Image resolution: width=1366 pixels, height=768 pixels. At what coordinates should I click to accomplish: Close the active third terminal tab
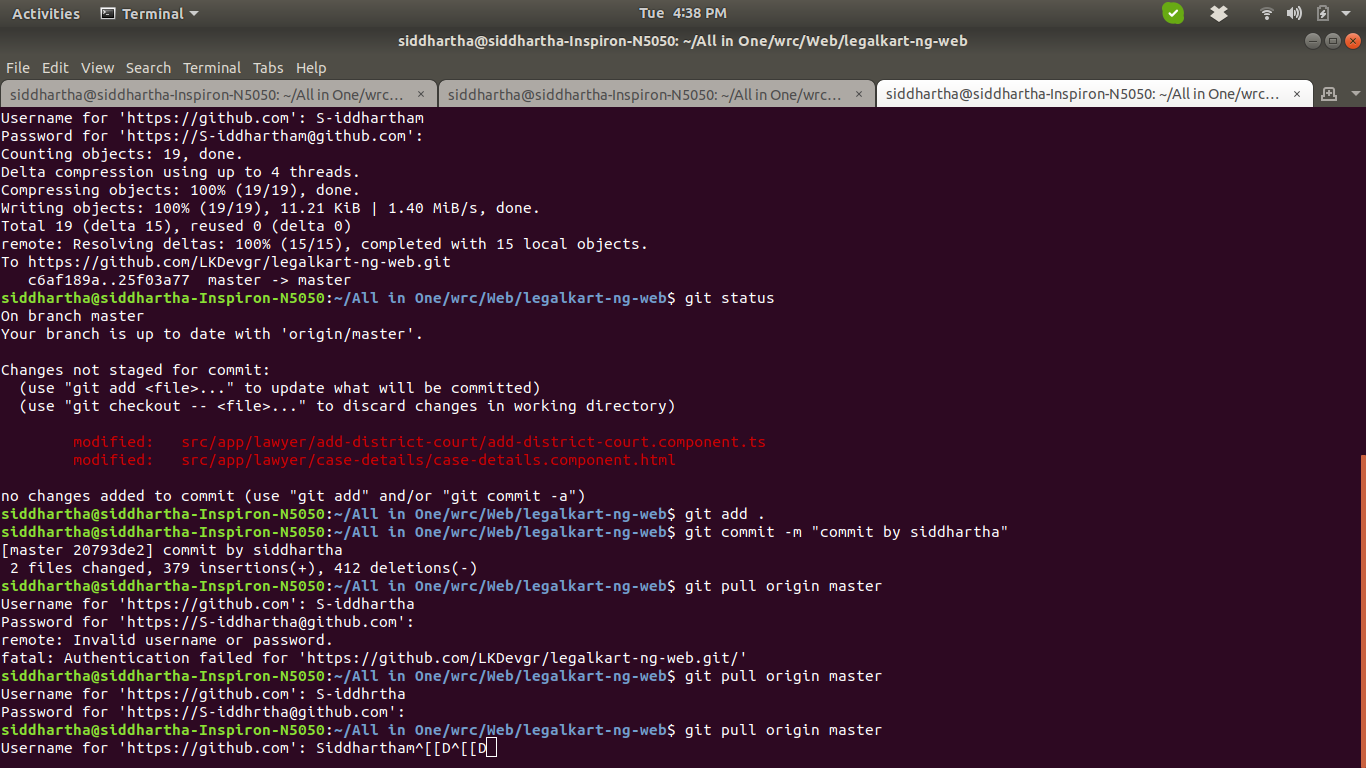point(1297,94)
